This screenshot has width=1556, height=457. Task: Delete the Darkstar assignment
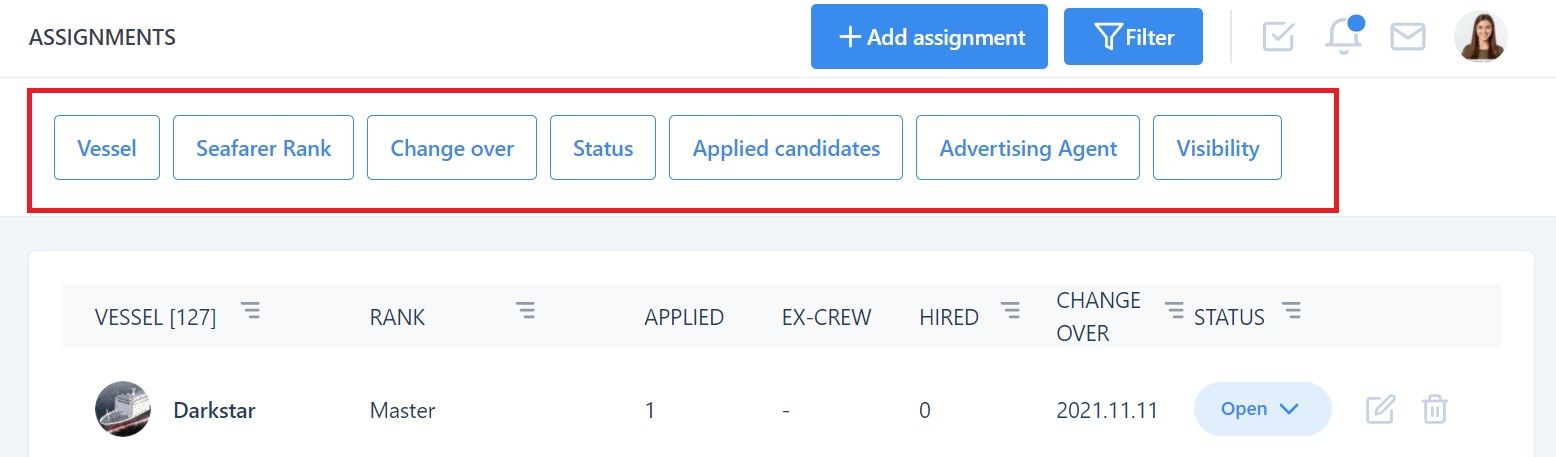[x=1435, y=409]
